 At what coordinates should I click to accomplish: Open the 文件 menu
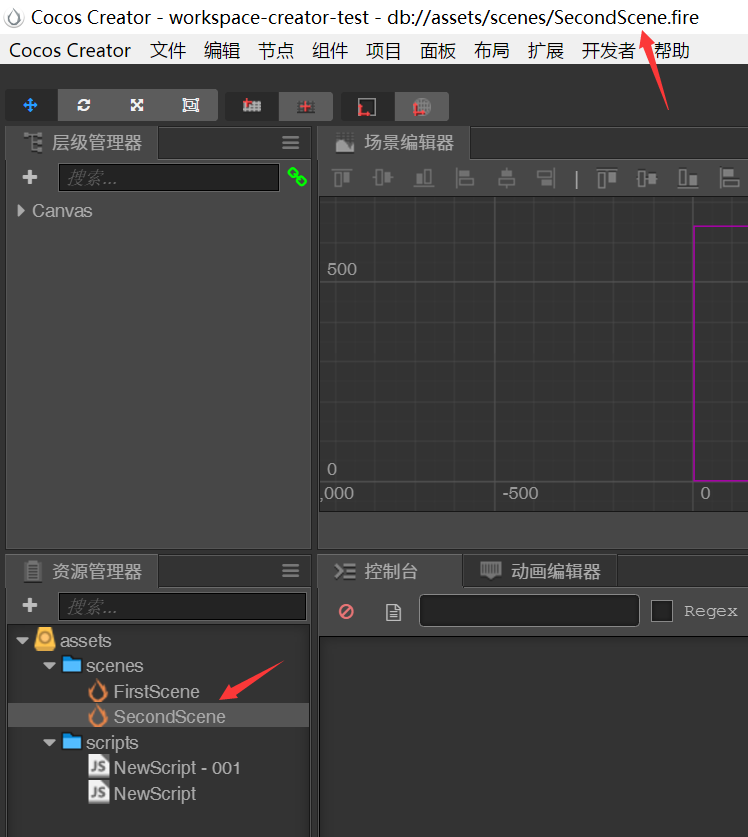pyautogui.click(x=168, y=51)
